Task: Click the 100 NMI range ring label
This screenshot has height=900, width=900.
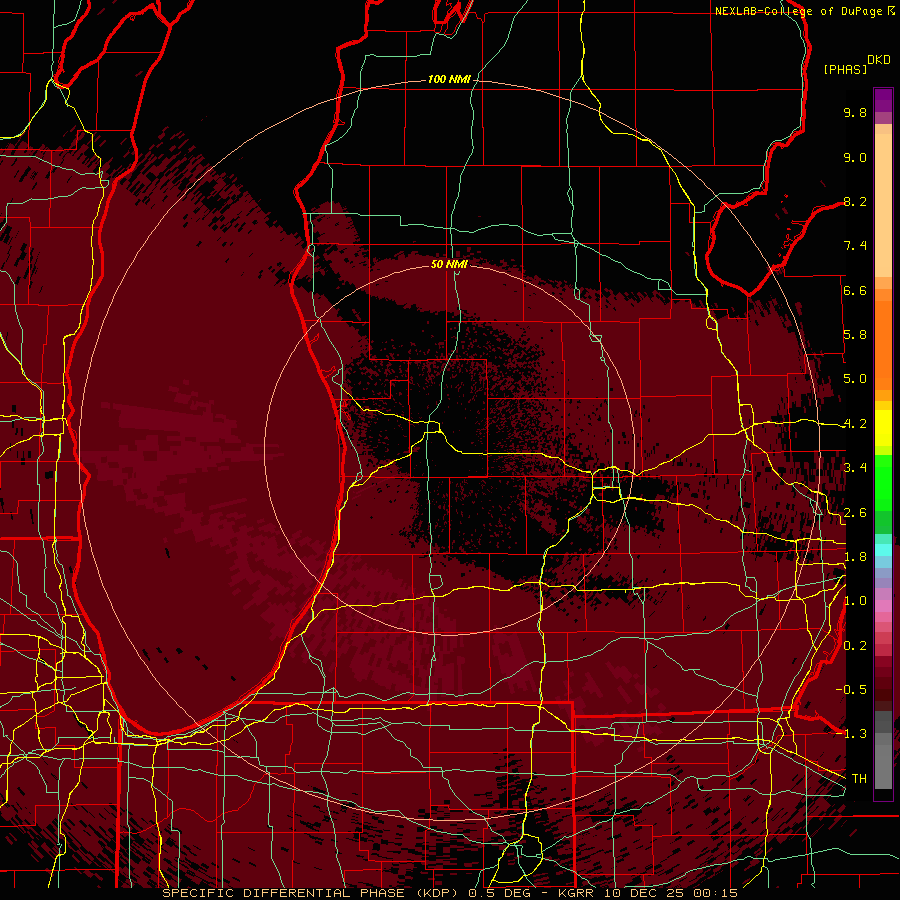Action: click(449, 79)
